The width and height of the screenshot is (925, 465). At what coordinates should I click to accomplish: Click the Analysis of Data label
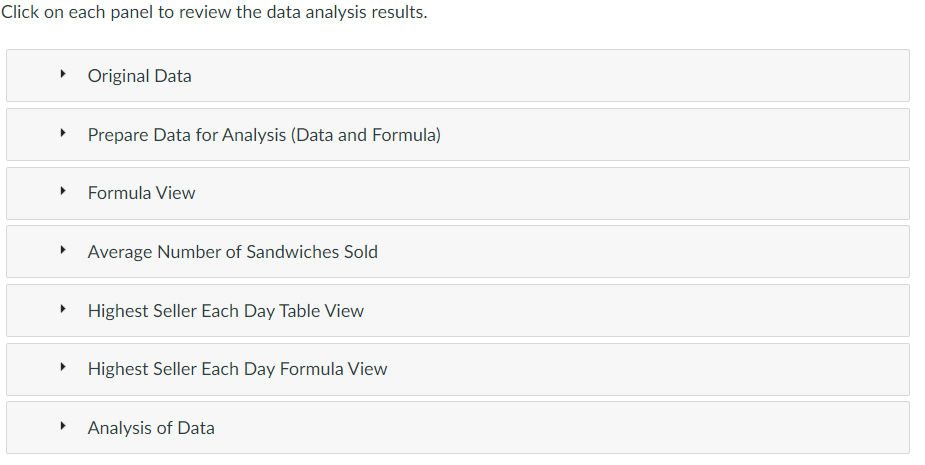click(151, 428)
